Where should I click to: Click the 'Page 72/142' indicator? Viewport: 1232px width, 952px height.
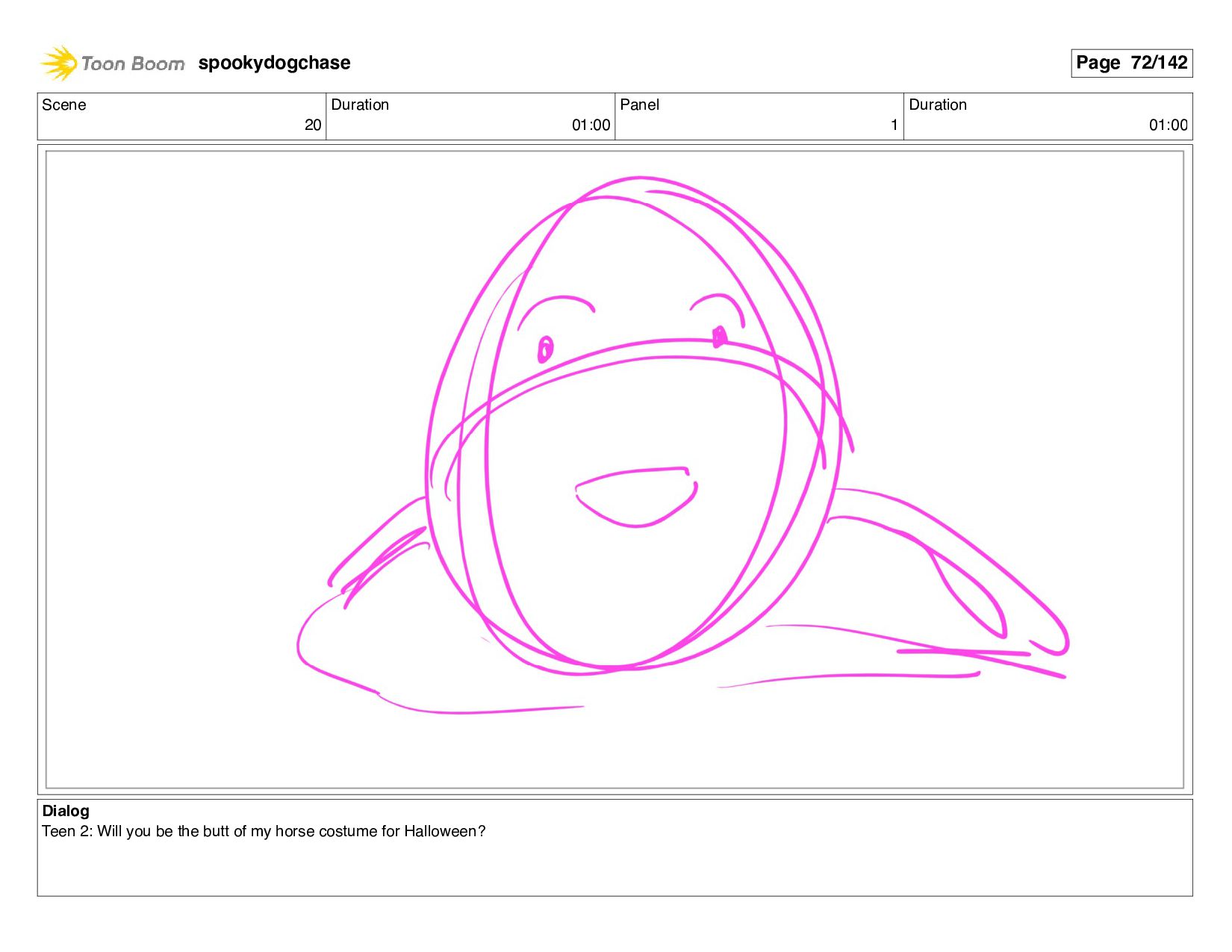(1131, 63)
